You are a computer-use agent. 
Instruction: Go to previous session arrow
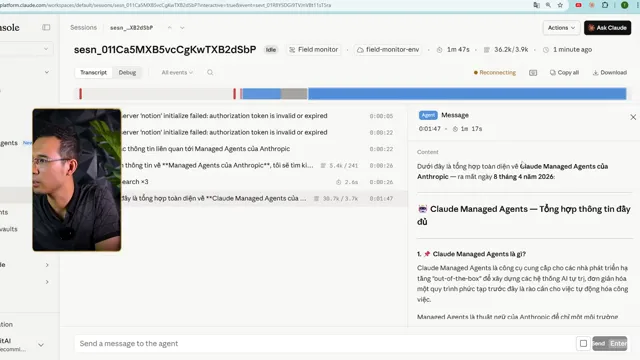170,28
